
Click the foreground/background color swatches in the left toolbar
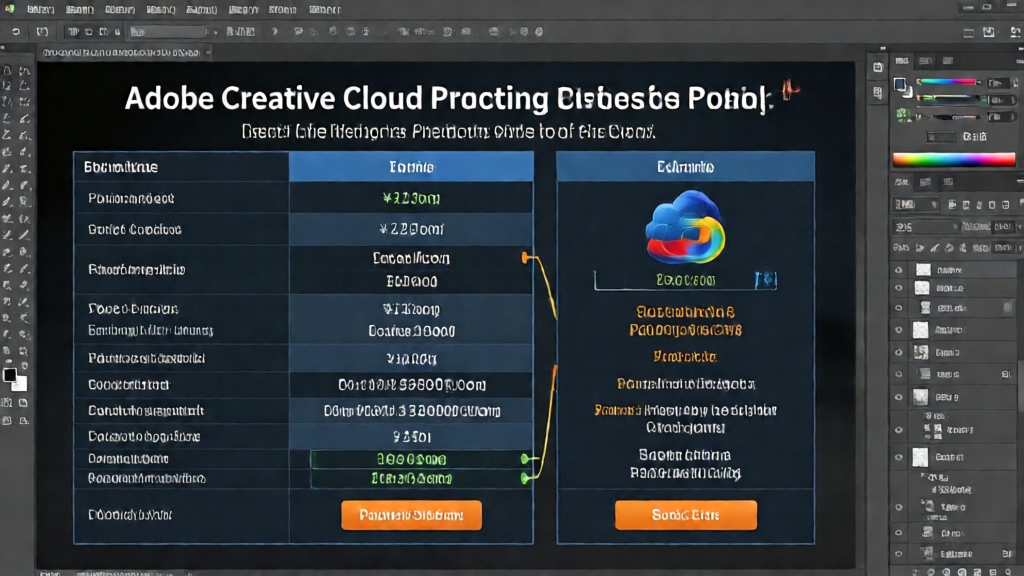(14, 379)
